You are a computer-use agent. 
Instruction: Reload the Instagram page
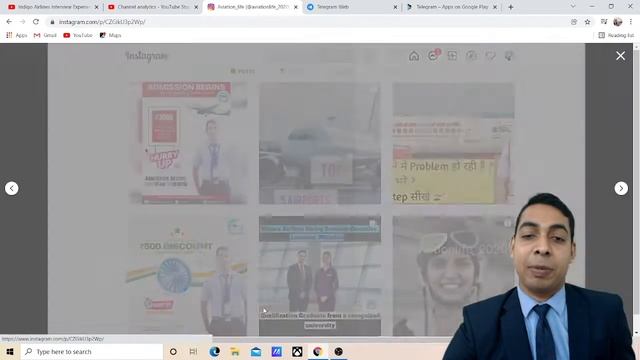(36, 22)
